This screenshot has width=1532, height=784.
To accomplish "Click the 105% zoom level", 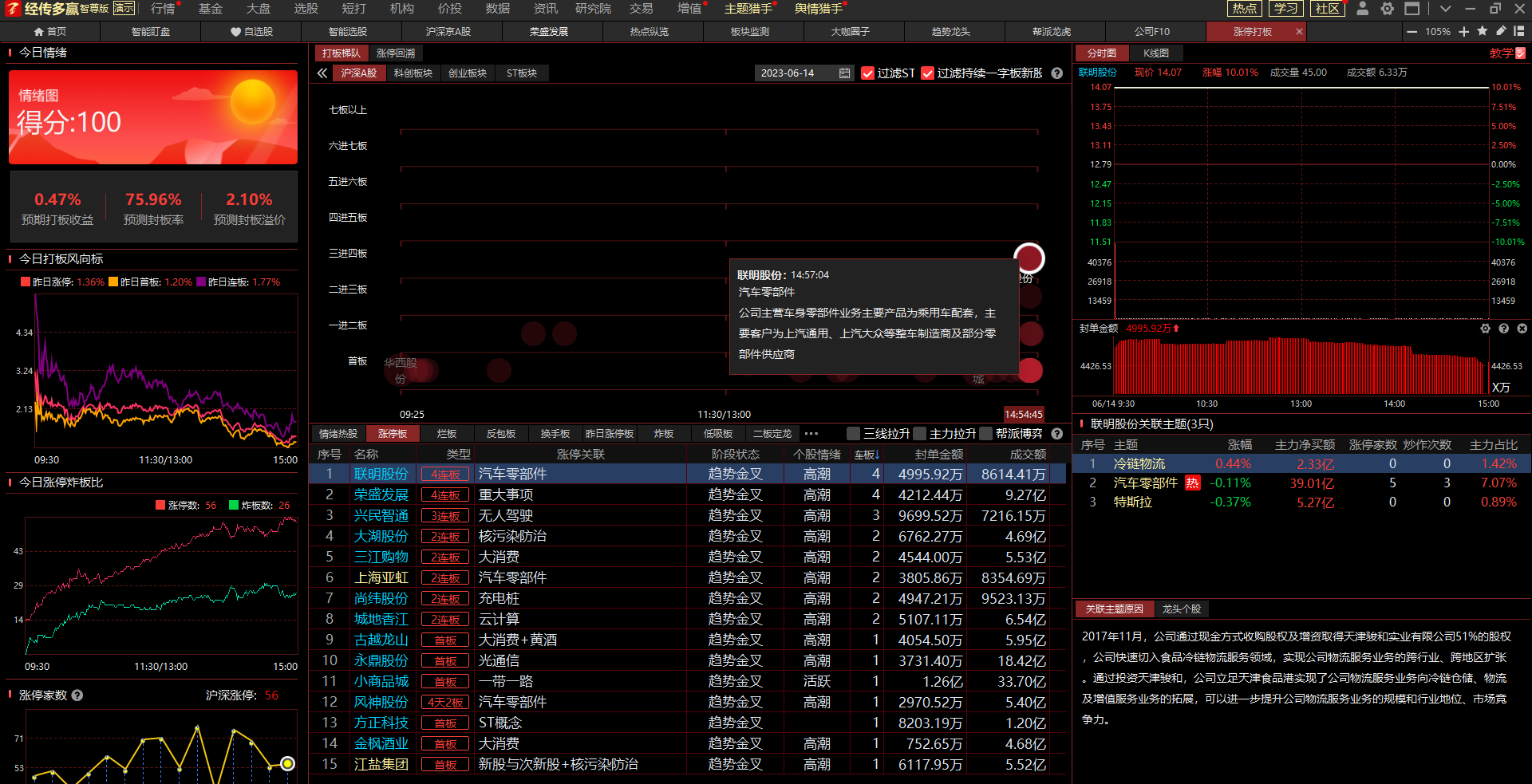I will pos(1438,32).
